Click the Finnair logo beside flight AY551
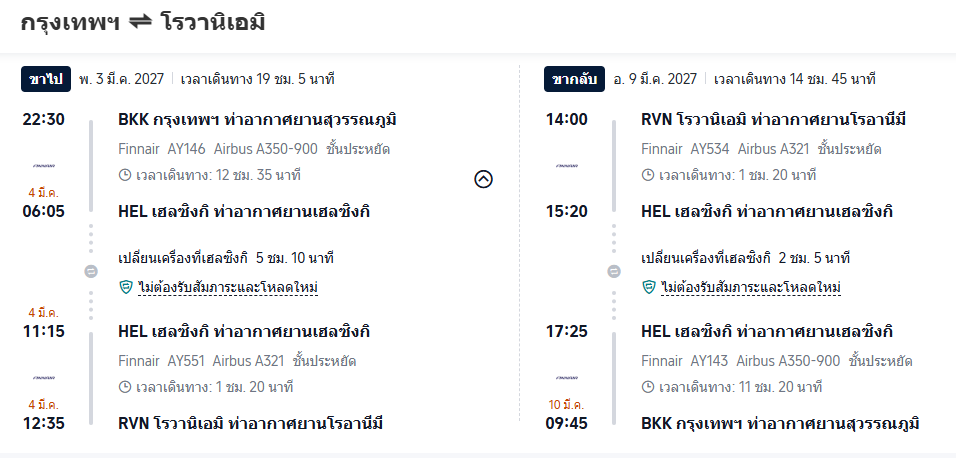Screen dimensions: 956x458 tap(43, 377)
